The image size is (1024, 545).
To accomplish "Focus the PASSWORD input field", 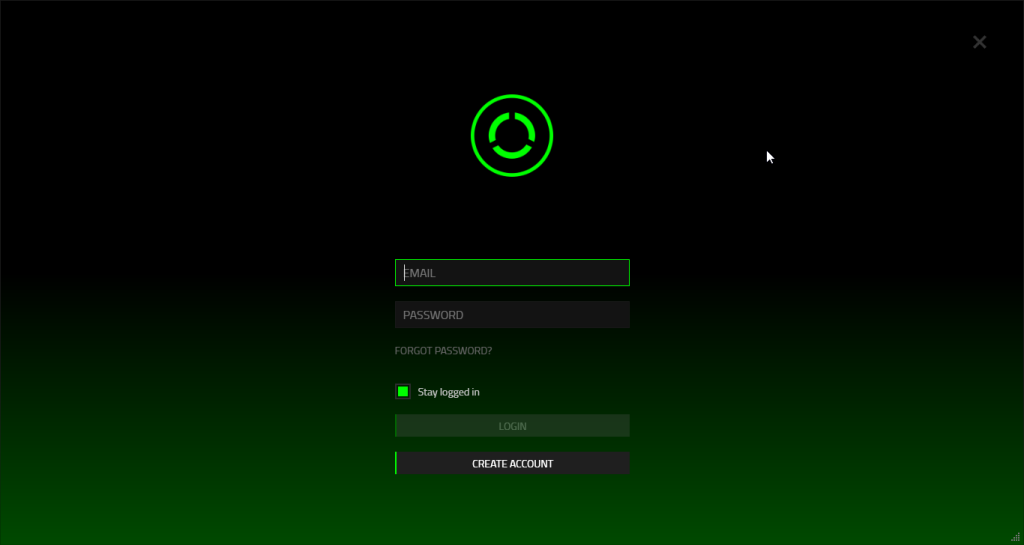I will [x=512, y=315].
